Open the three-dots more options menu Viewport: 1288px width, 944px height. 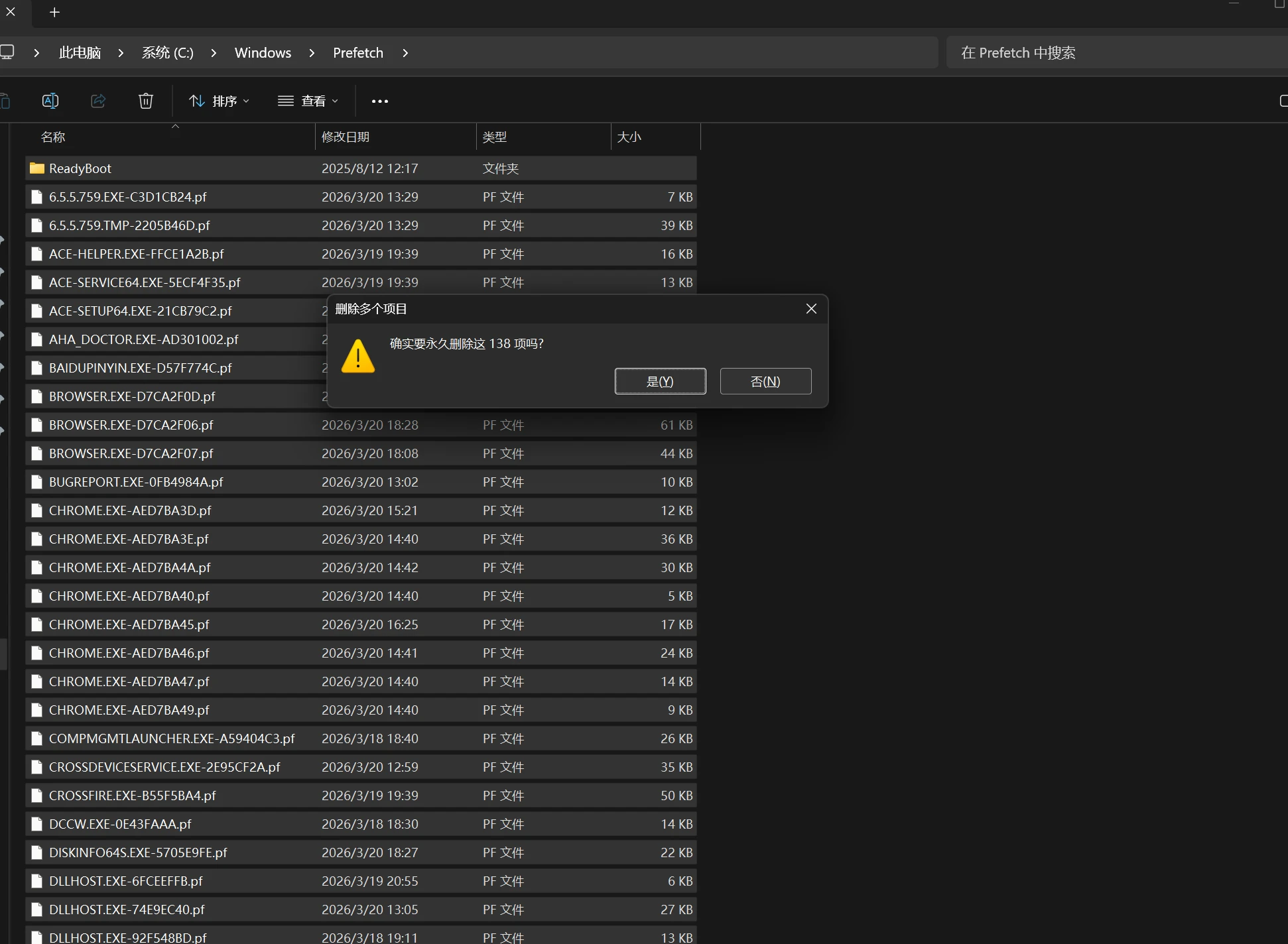click(380, 101)
